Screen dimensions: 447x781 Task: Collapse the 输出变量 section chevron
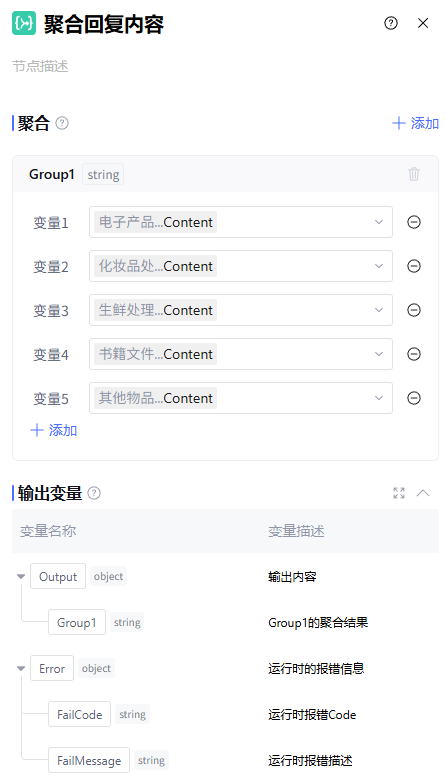click(x=423, y=493)
